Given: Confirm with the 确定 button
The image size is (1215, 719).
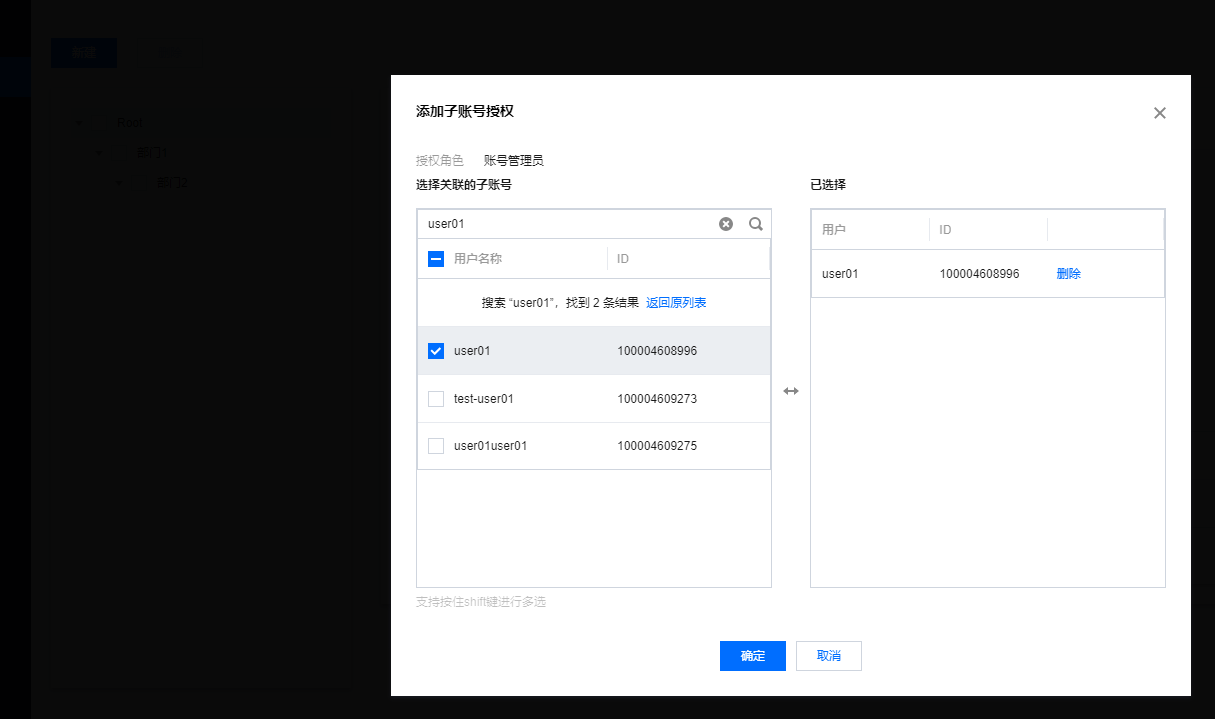Looking at the screenshot, I should tap(752, 656).
